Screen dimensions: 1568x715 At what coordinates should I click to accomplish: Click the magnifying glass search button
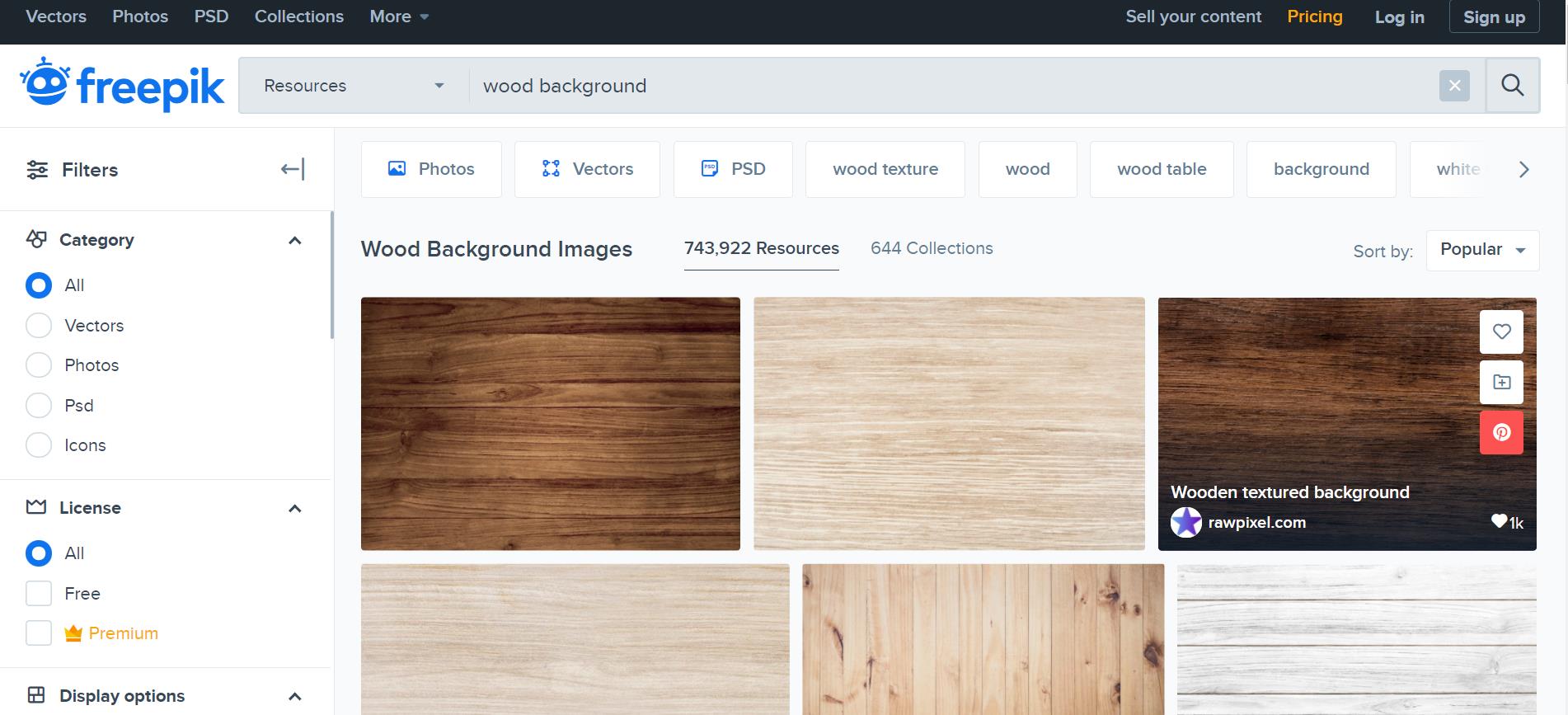coord(1512,85)
